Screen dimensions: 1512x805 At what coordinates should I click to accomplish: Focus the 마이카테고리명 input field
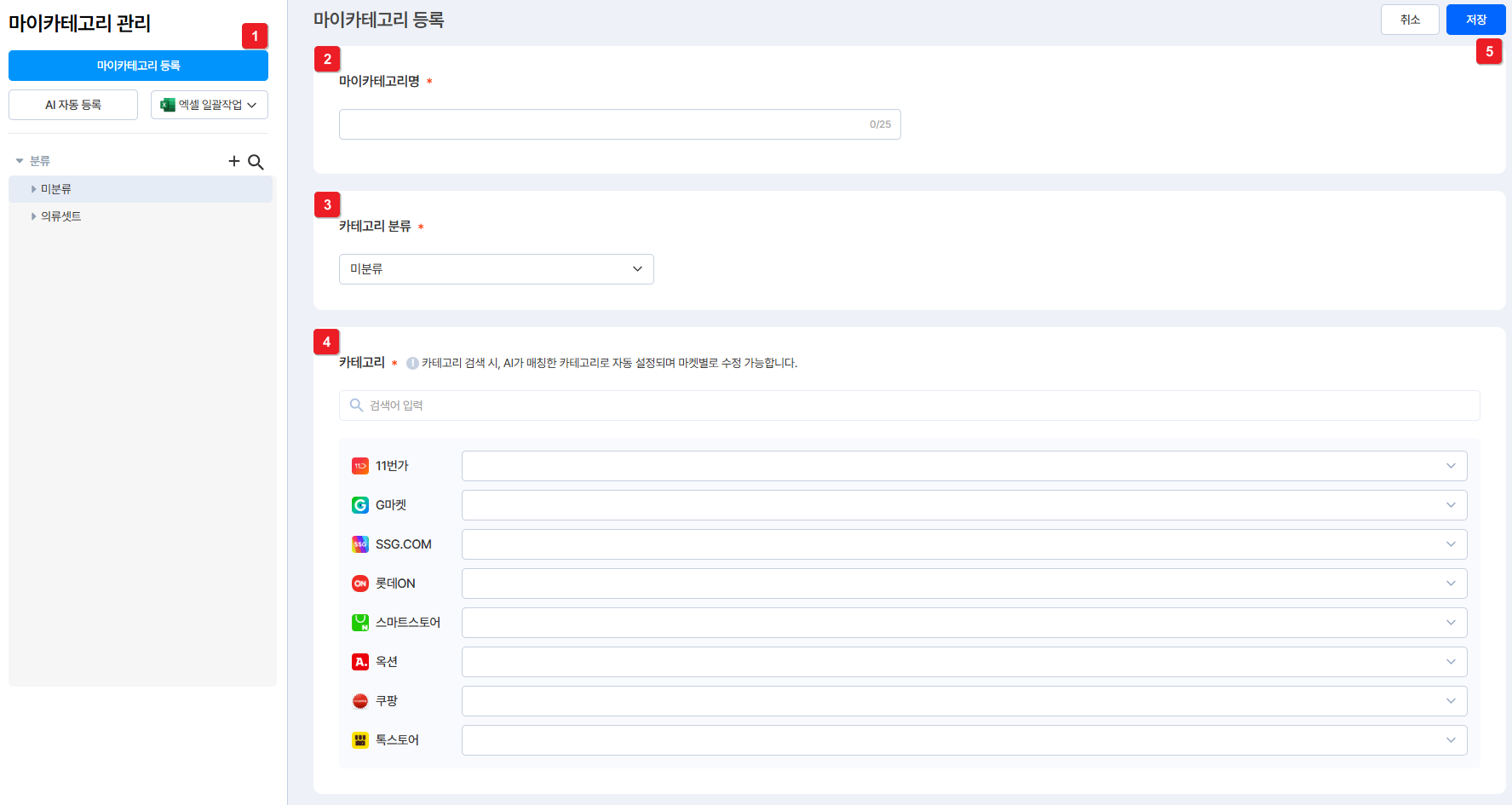coord(620,124)
